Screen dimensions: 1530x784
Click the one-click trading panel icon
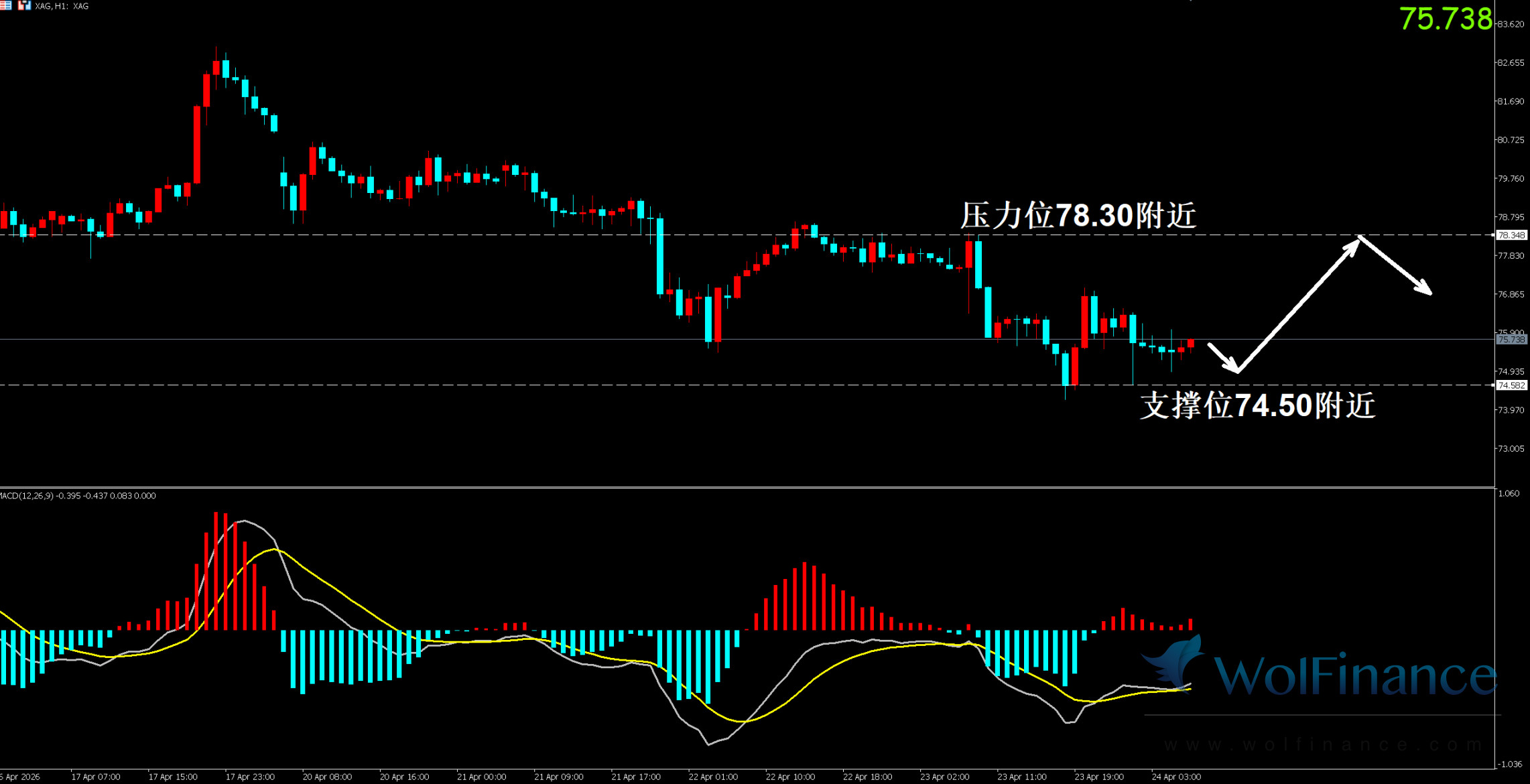(25, 5)
